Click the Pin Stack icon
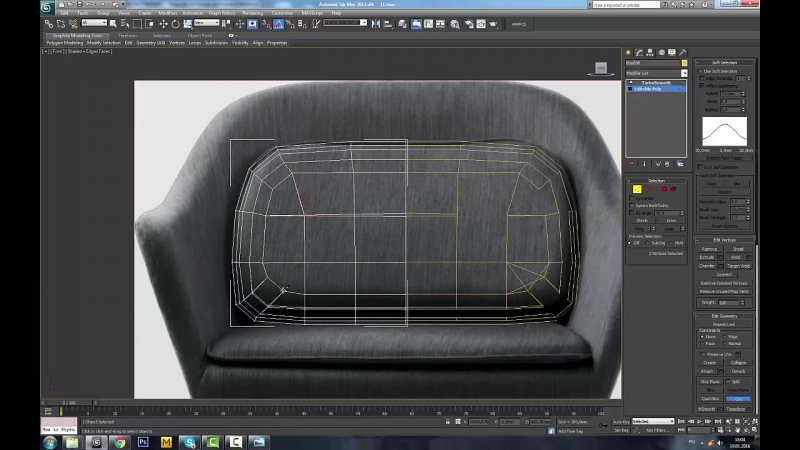Image resolution: width=800 pixels, height=450 pixels. pos(632,164)
